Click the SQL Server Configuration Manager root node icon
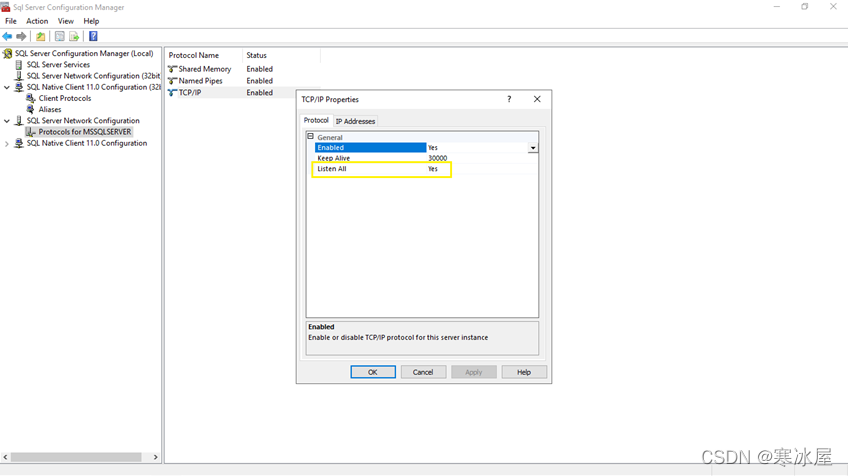This screenshot has width=848, height=476. (8, 54)
